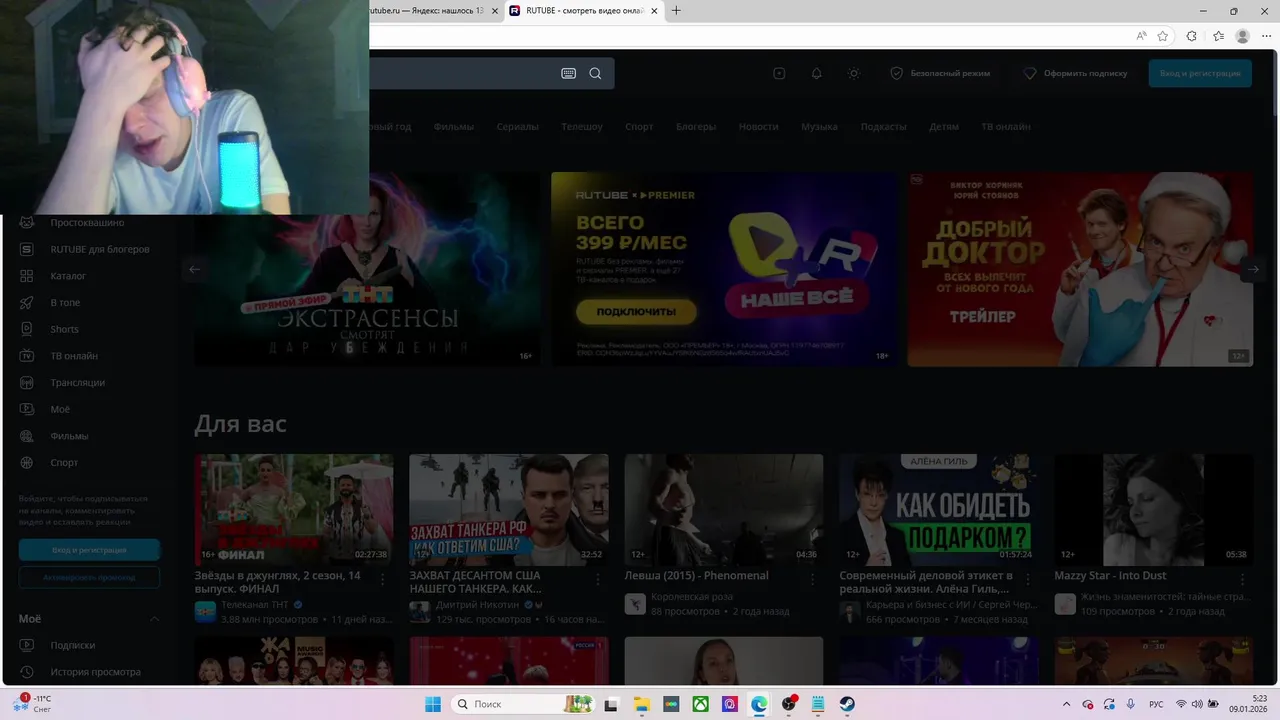Open Современный деловой этикет video thumbnail
The image size is (1280, 720).
(939, 510)
